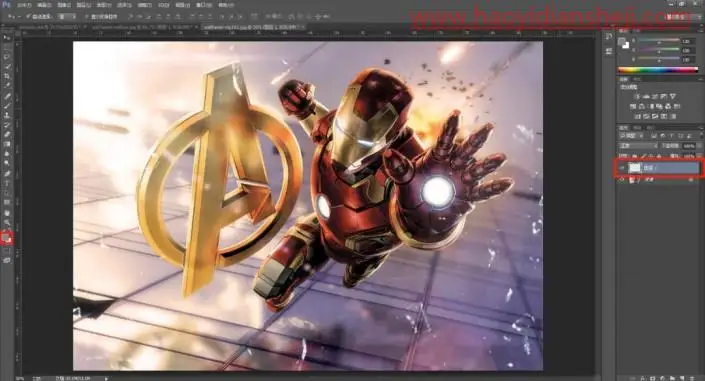Select the Lasso tool
The height and width of the screenshot is (381, 705).
7,57
